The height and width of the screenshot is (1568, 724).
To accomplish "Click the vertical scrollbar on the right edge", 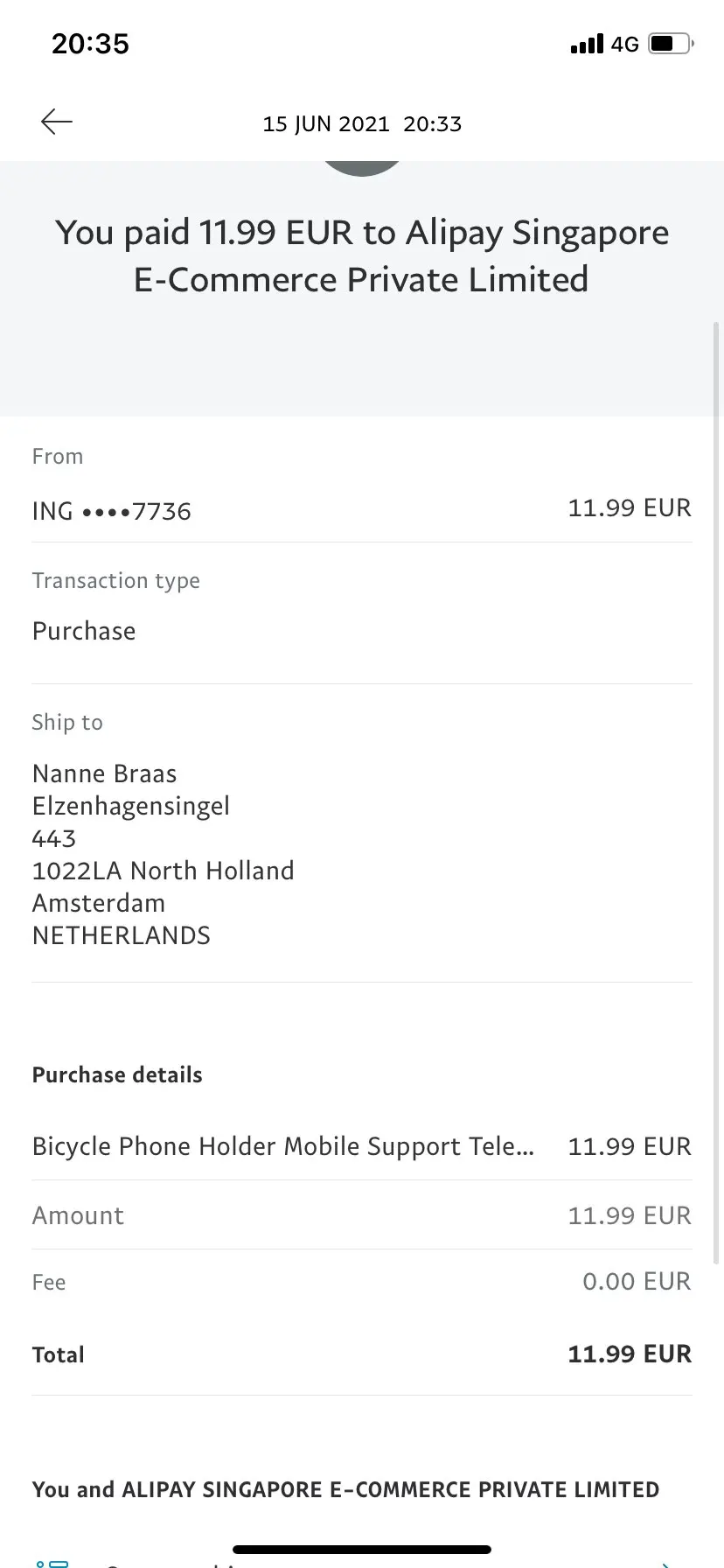I will click(x=718, y=787).
